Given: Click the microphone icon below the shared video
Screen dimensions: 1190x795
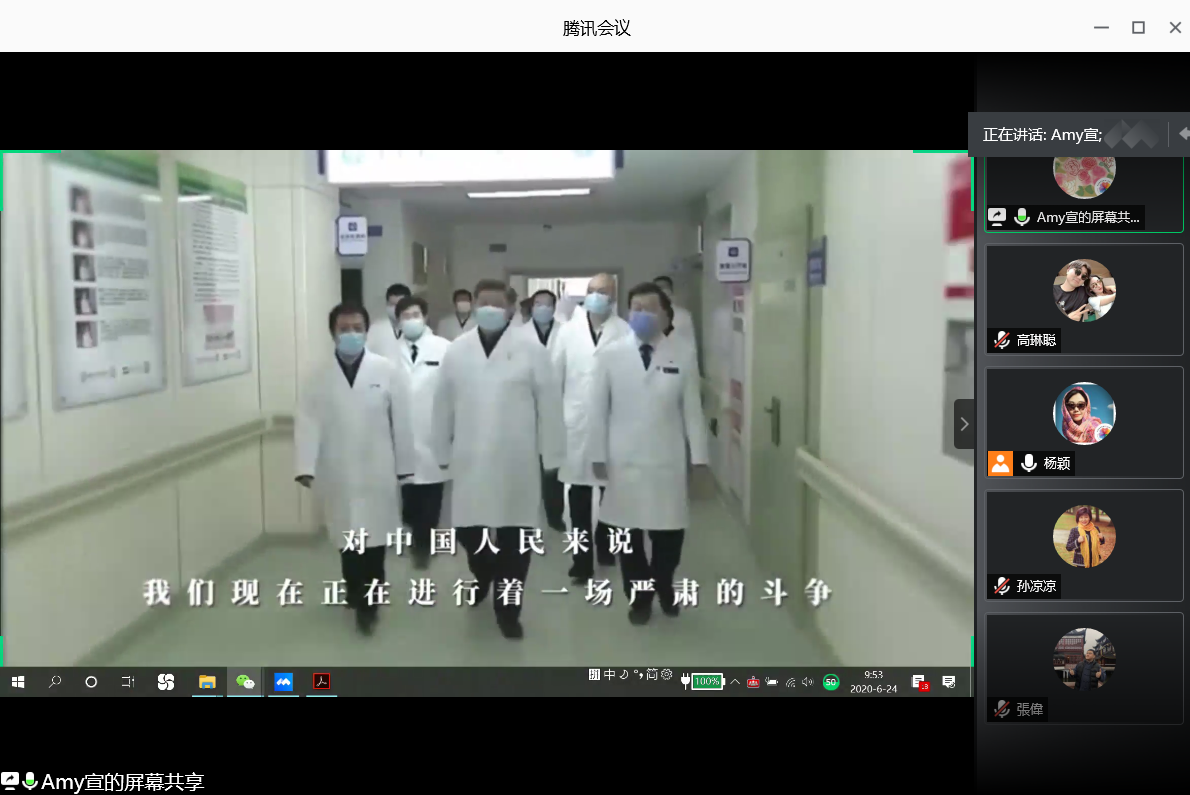Looking at the screenshot, I should 30,781.
